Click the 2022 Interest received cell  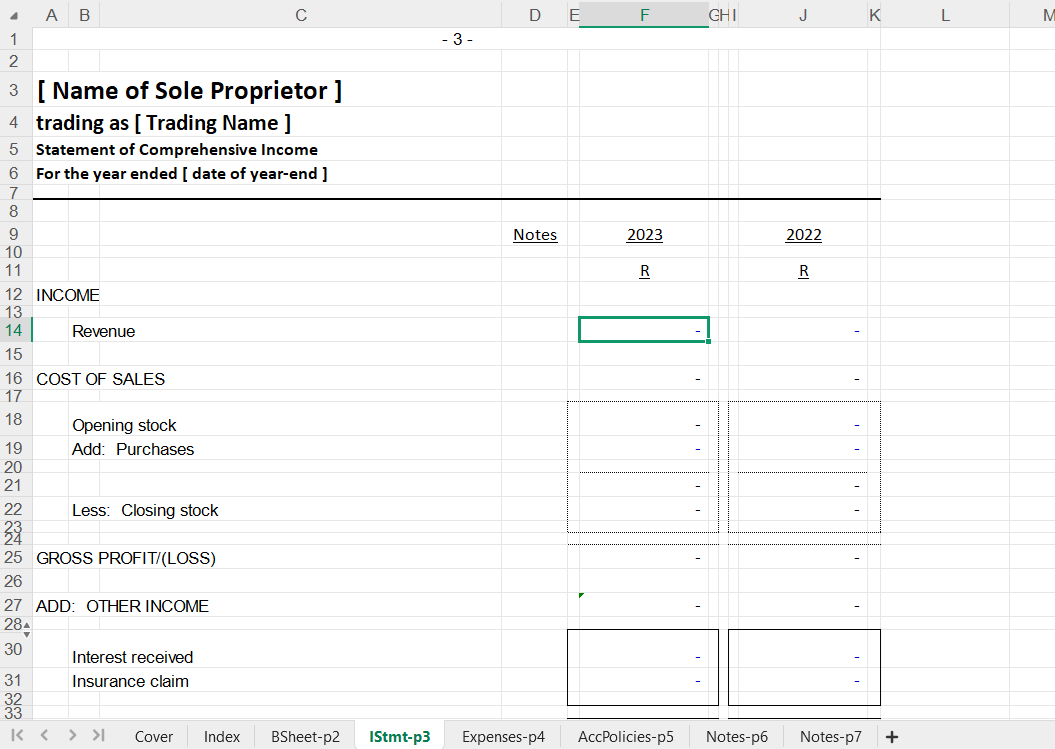pos(804,657)
